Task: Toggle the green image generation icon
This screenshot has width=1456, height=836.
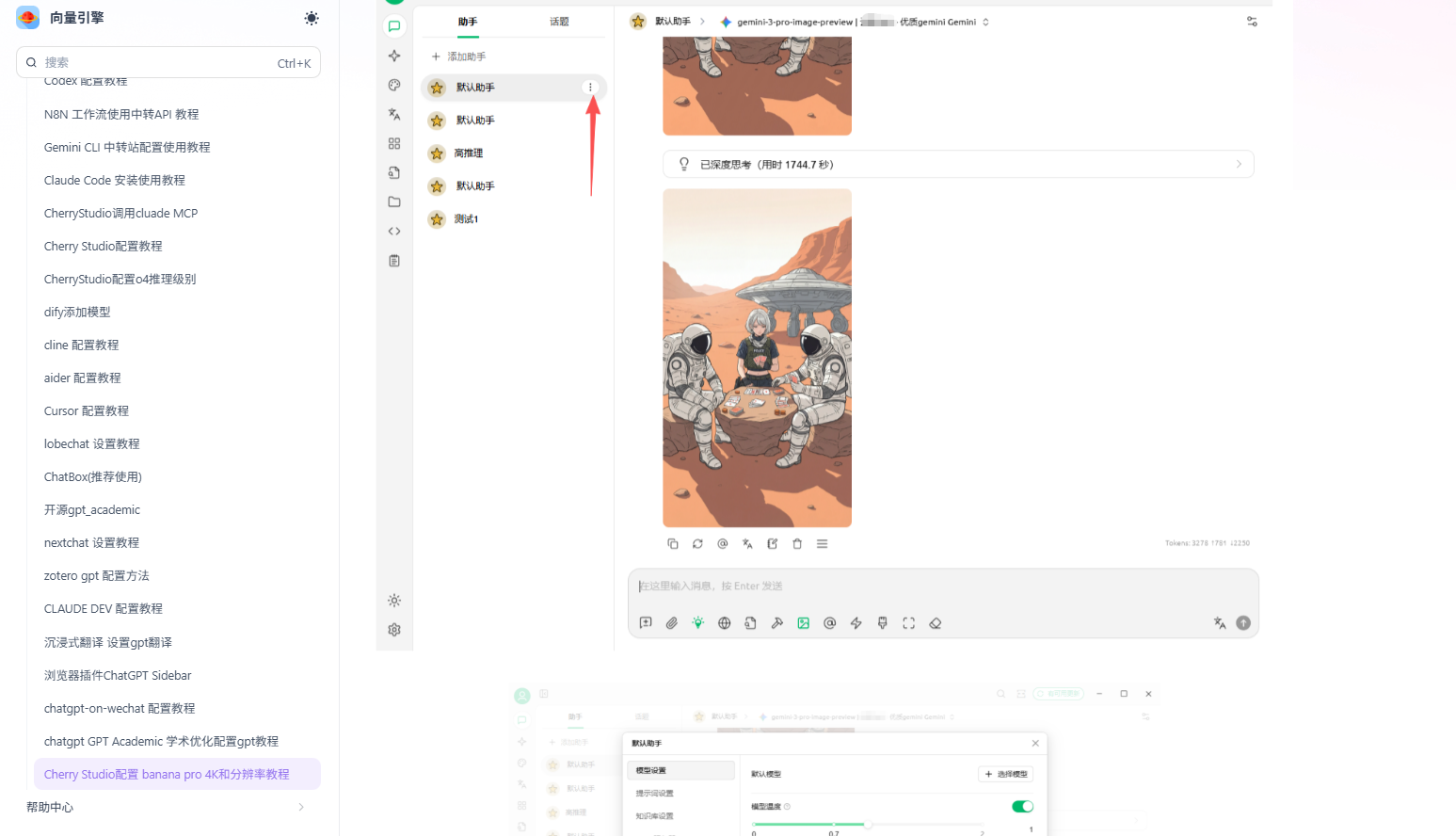Action: pyautogui.click(x=804, y=623)
